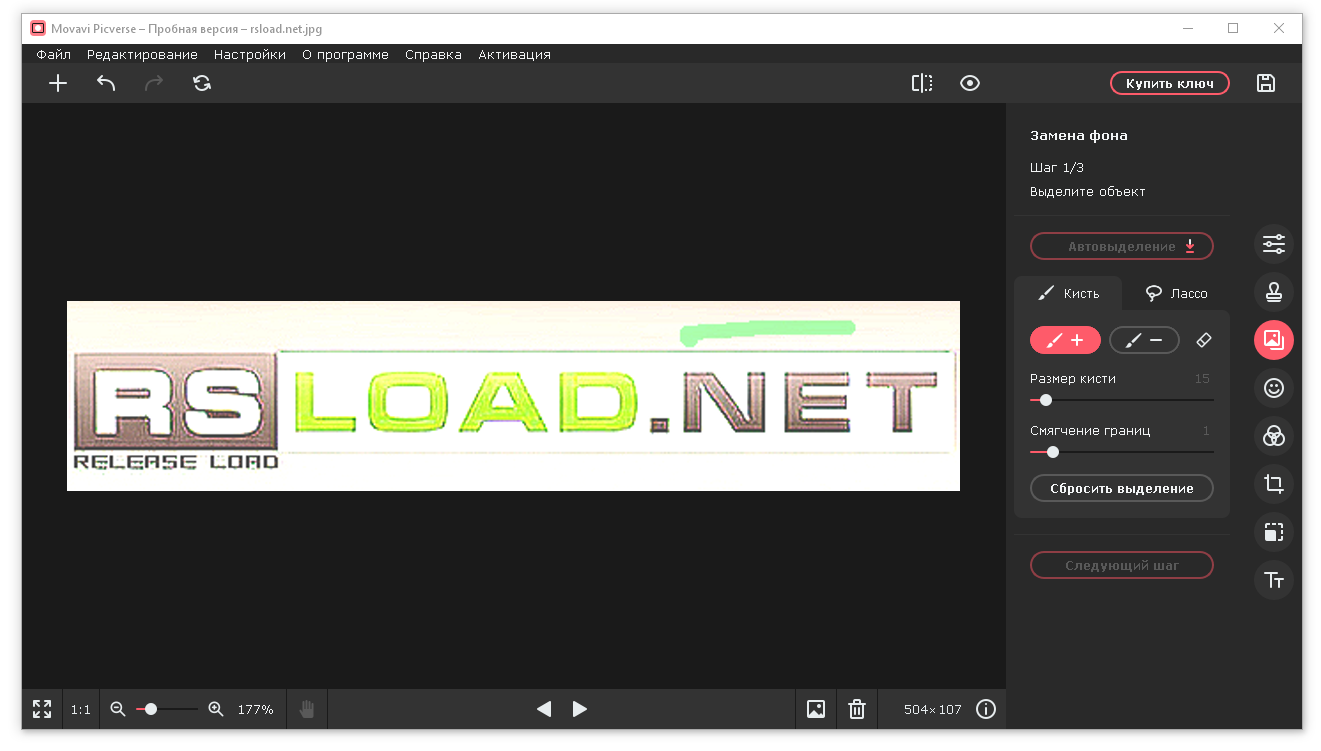
Task: Adjust the Смягчение границ slider
Action: click(1122, 452)
